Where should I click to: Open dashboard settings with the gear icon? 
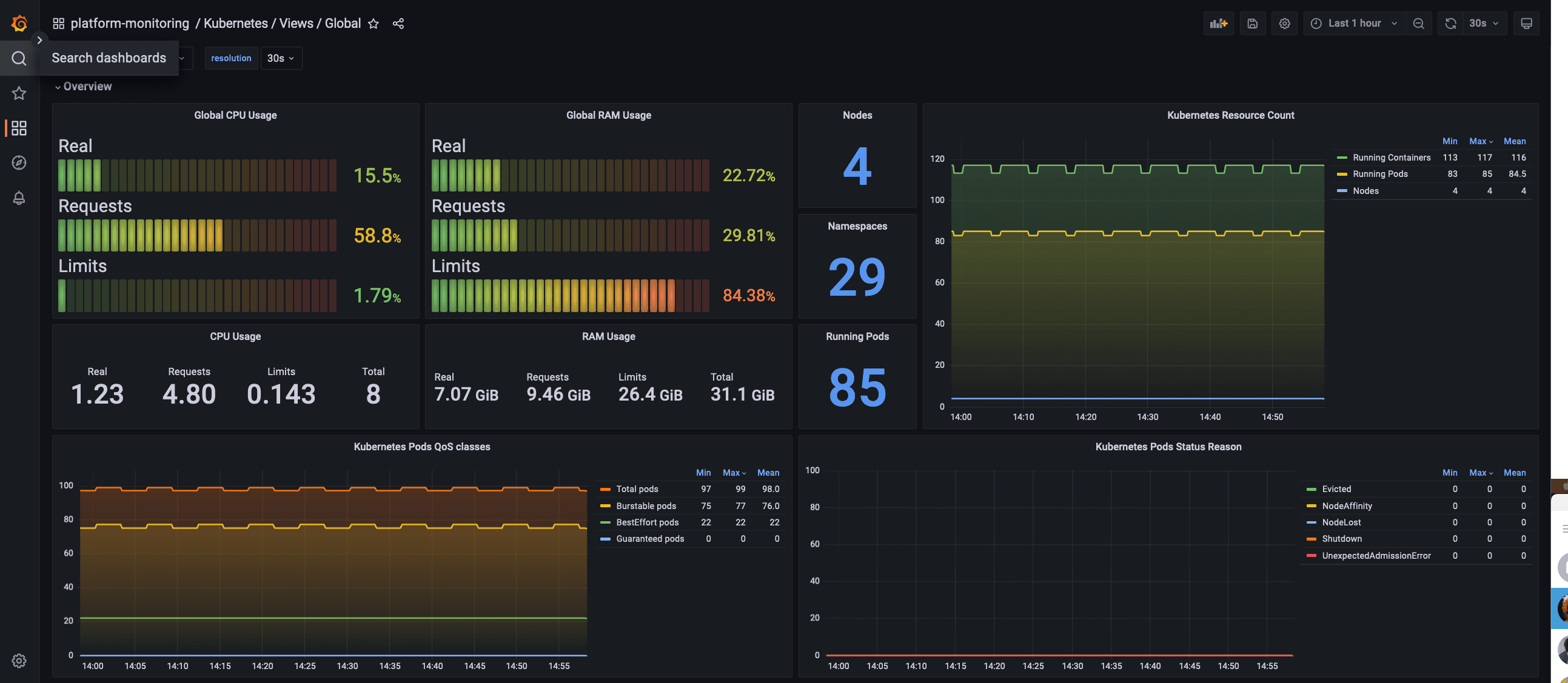(x=1284, y=23)
